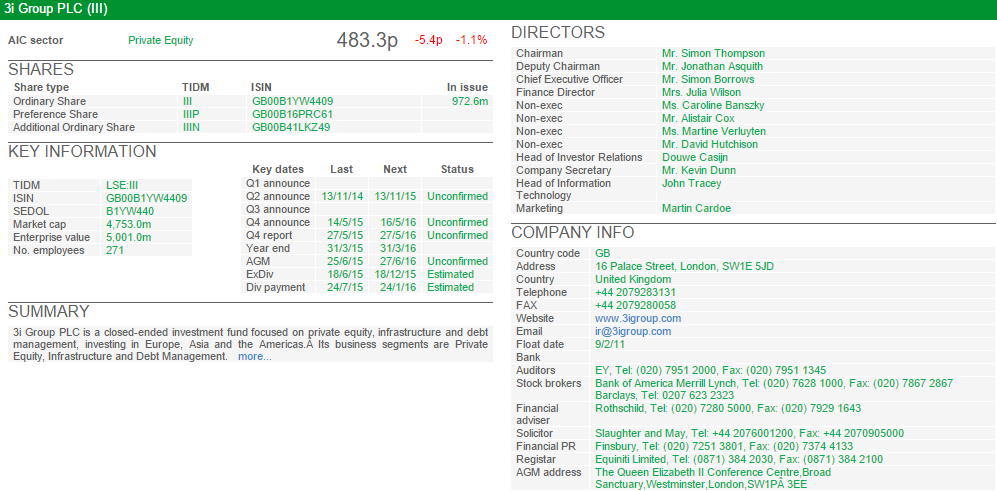The height and width of the screenshot is (491, 997).
Task: Click Mr. Kevin Dunn company secretary name
Action: 699,170
